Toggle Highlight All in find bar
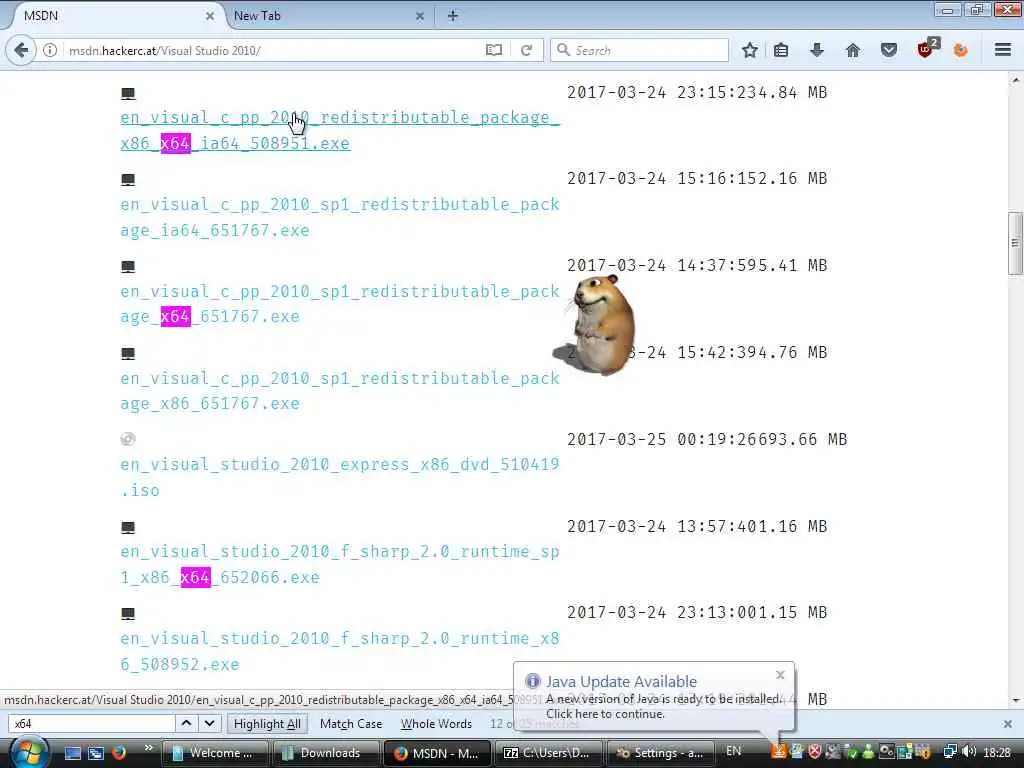This screenshot has height=768, width=1024. 267,724
